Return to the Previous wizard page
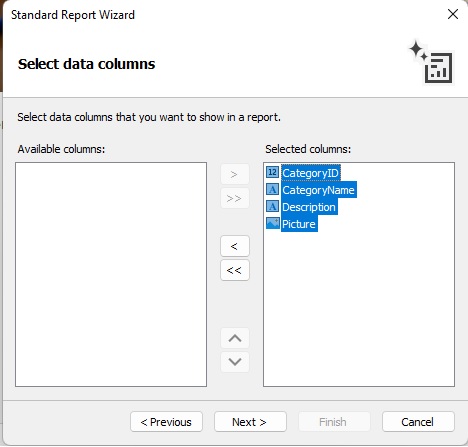Screen dimensions: 468x447 [166, 422]
